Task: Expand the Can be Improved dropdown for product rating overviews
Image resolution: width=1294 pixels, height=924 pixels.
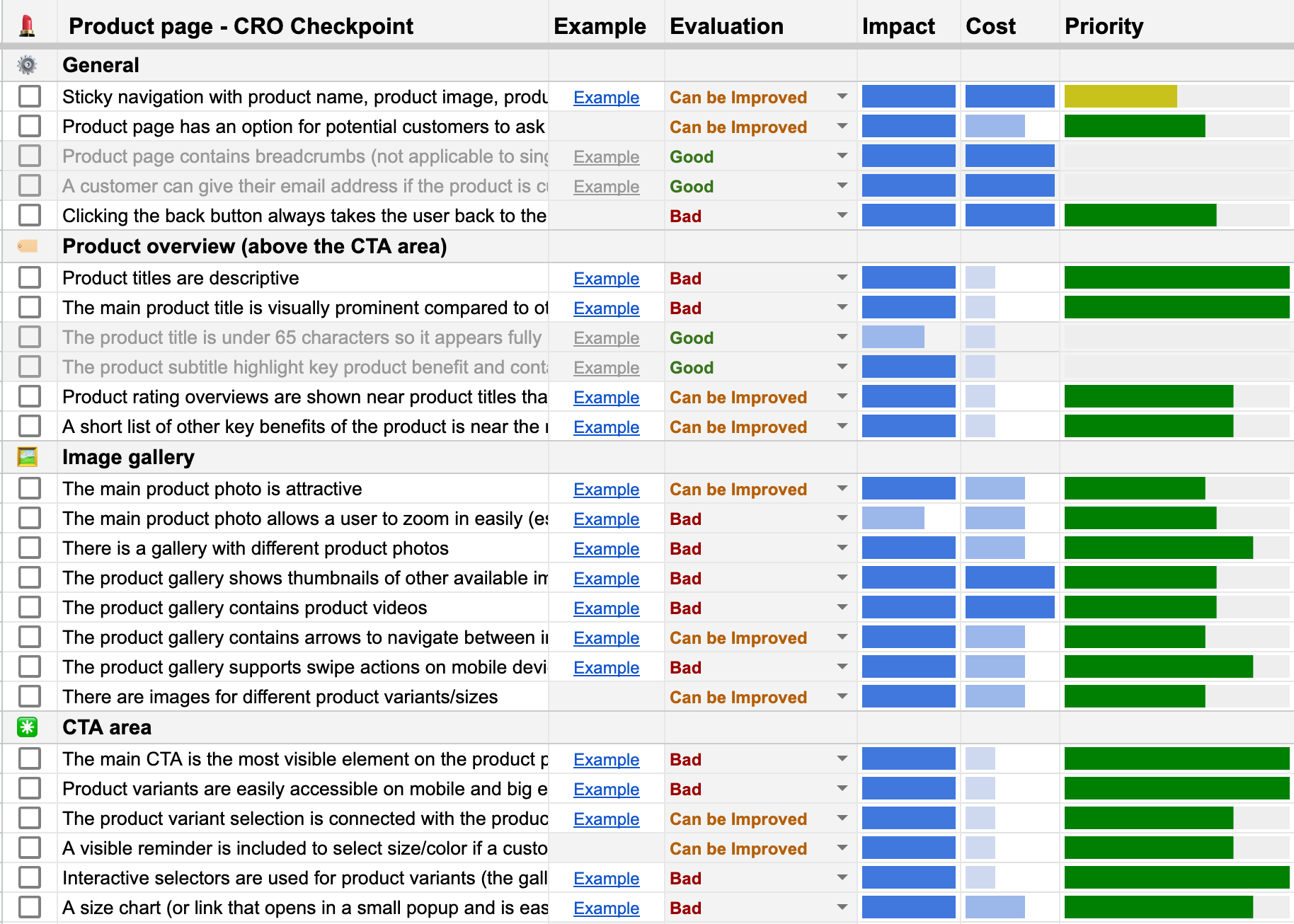Action: pyautogui.click(x=842, y=397)
